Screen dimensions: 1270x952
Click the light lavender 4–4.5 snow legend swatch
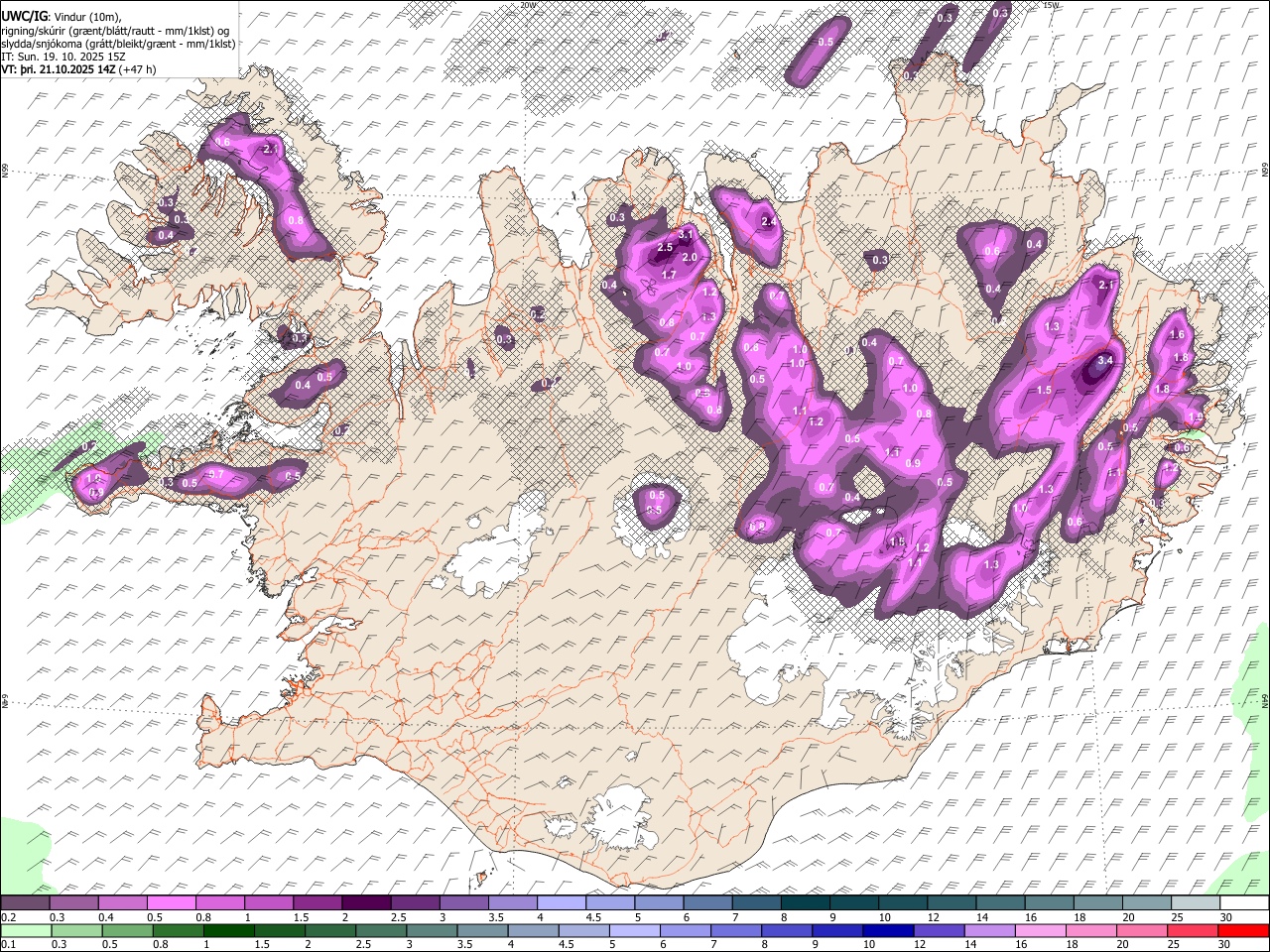560,902
